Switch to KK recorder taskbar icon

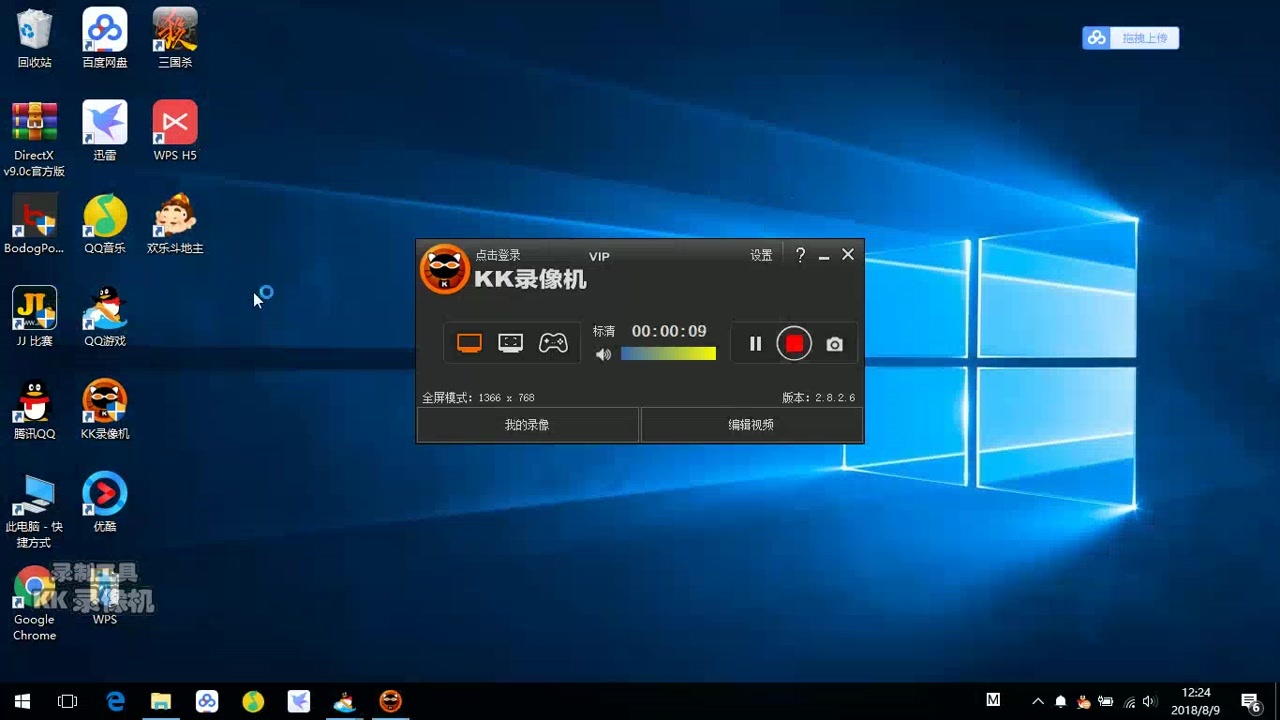pos(390,701)
